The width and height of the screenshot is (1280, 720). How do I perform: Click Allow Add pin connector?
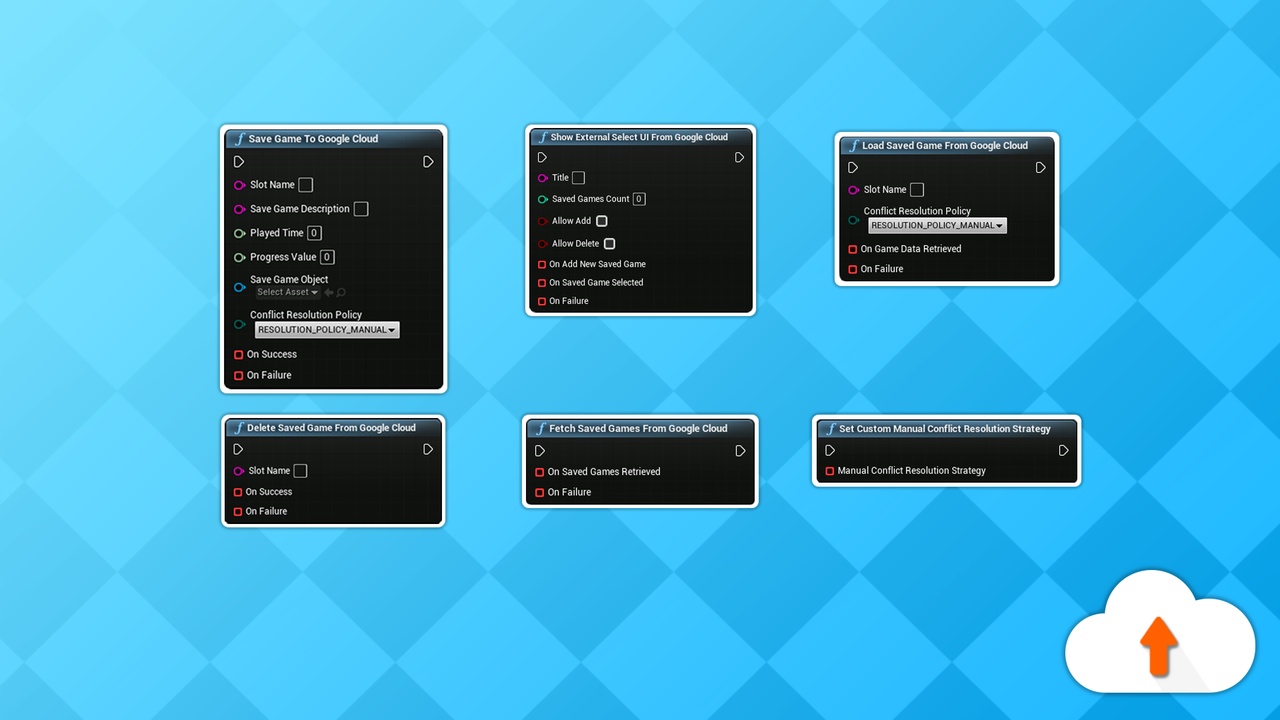pyautogui.click(x=542, y=221)
